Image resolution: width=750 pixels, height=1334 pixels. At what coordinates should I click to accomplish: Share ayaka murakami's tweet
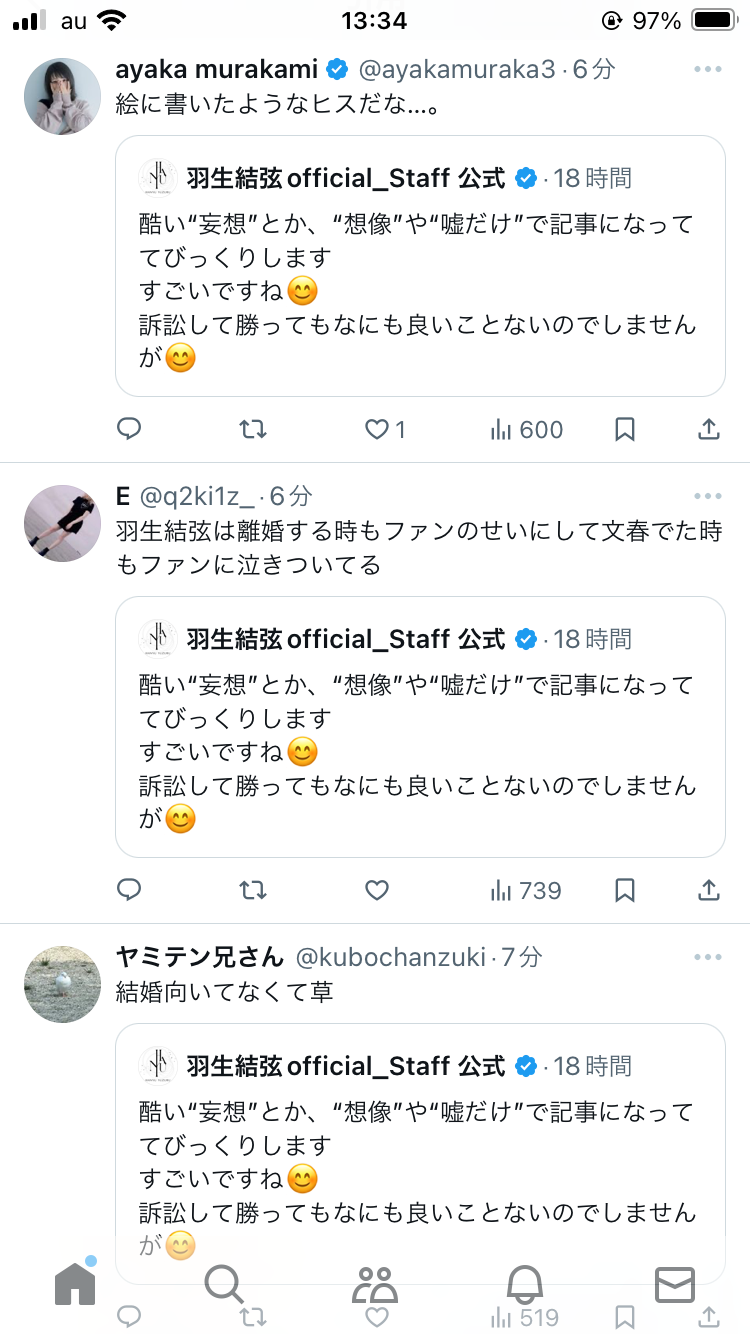(708, 430)
